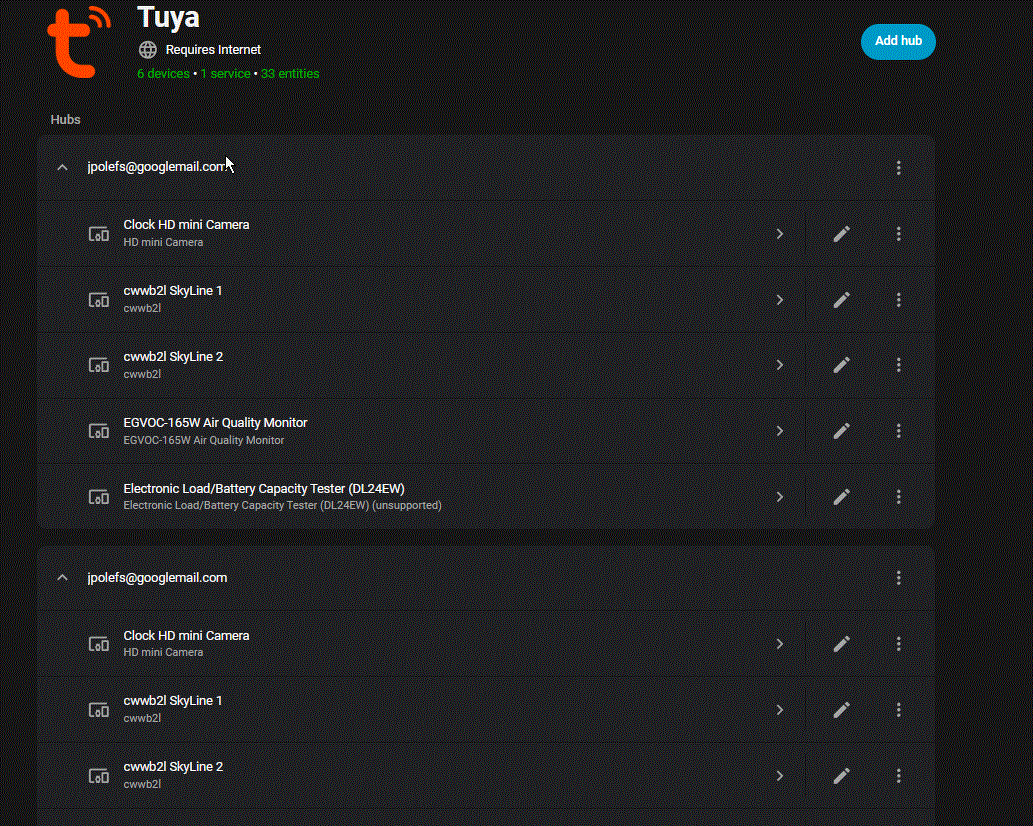Edit upper cwwb2l SkyLine 1 with pencil
This screenshot has height=826, width=1033.
(x=841, y=300)
